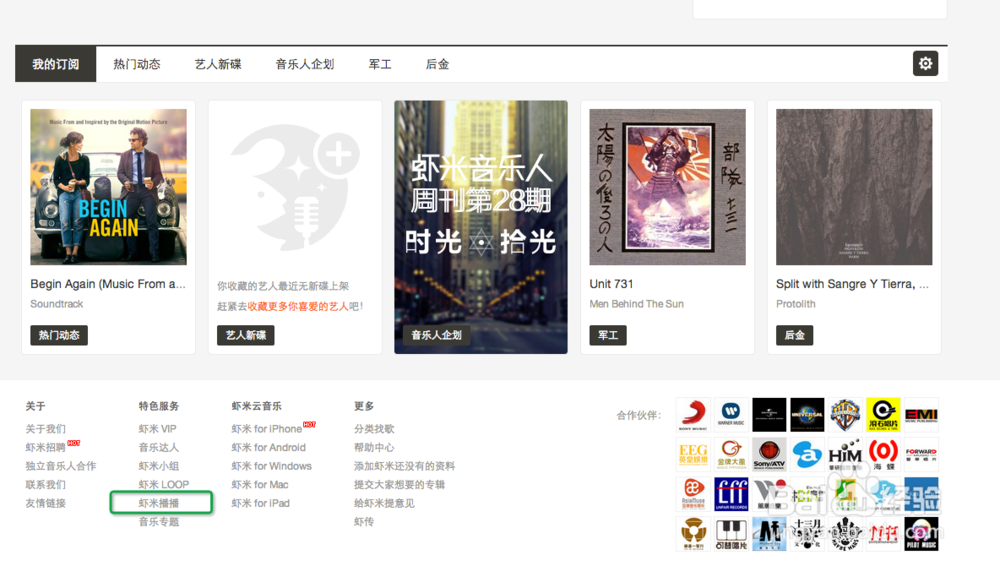Open the piano keys partner logo
This screenshot has width=1000, height=566.
(731, 533)
